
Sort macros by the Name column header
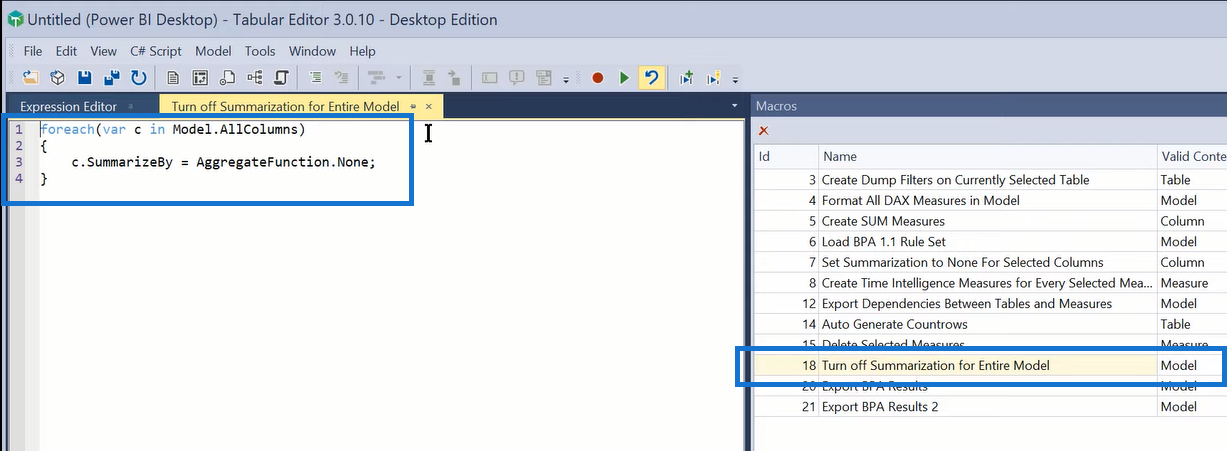[x=987, y=156]
